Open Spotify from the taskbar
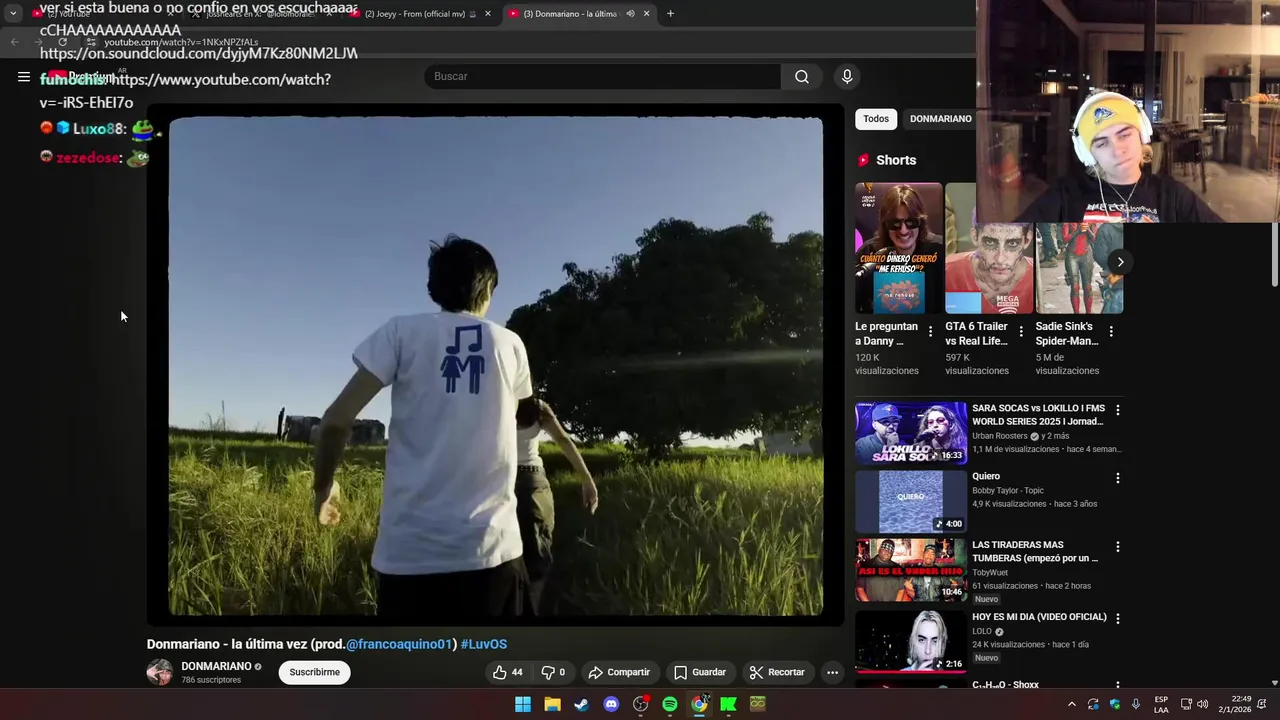Viewport: 1280px width, 720px height. tap(670, 704)
